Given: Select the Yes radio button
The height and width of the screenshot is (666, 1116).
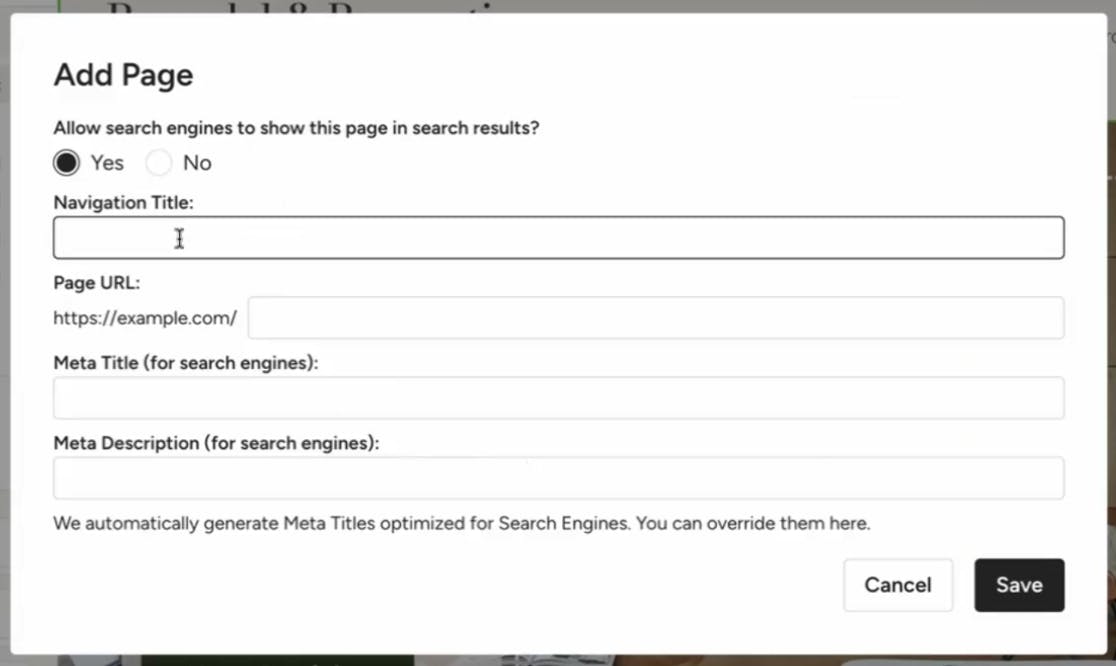Looking at the screenshot, I should (67, 163).
